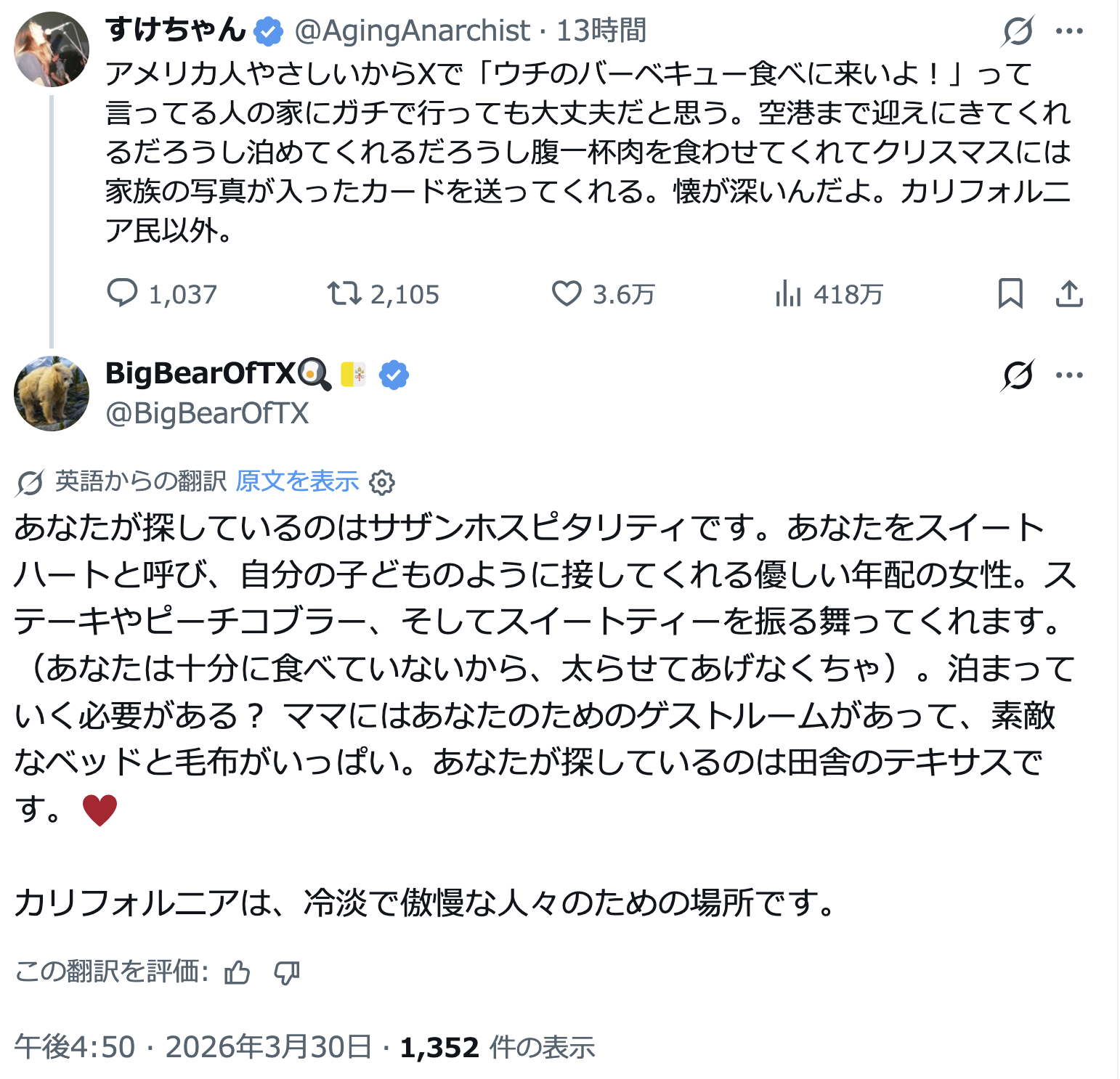
Task: Share the top tweet
Action: (x=1069, y=293)
